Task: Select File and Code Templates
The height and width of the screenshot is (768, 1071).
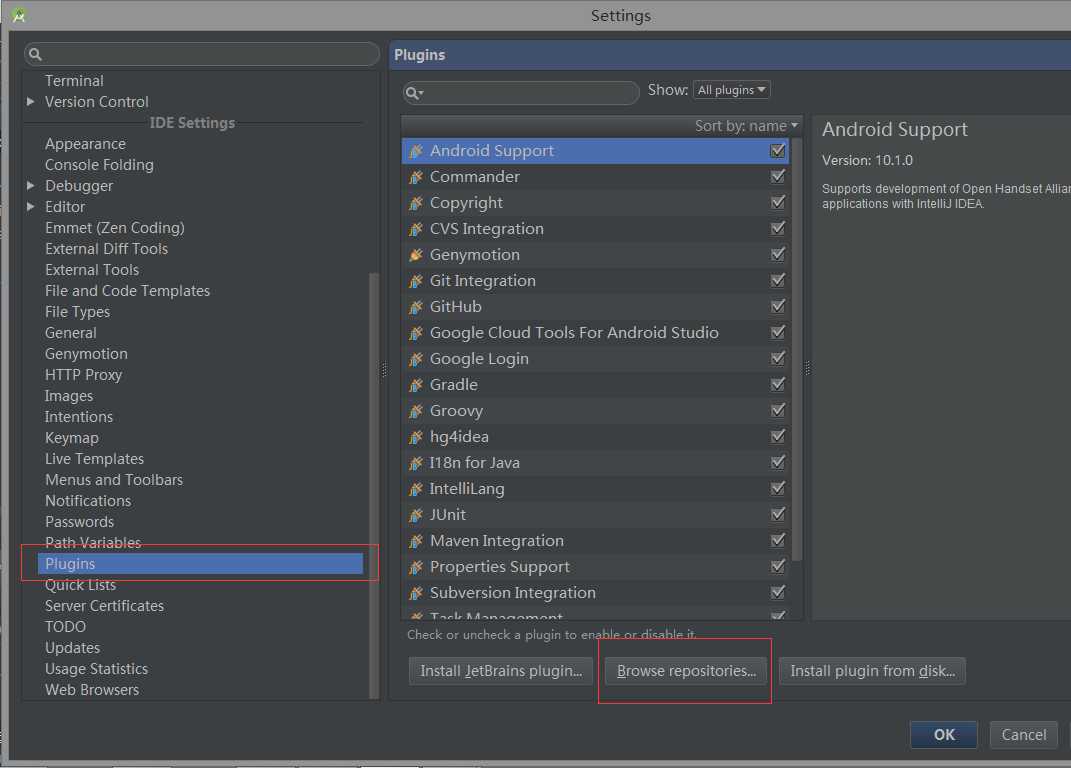Action: click(x=128, y=291)
